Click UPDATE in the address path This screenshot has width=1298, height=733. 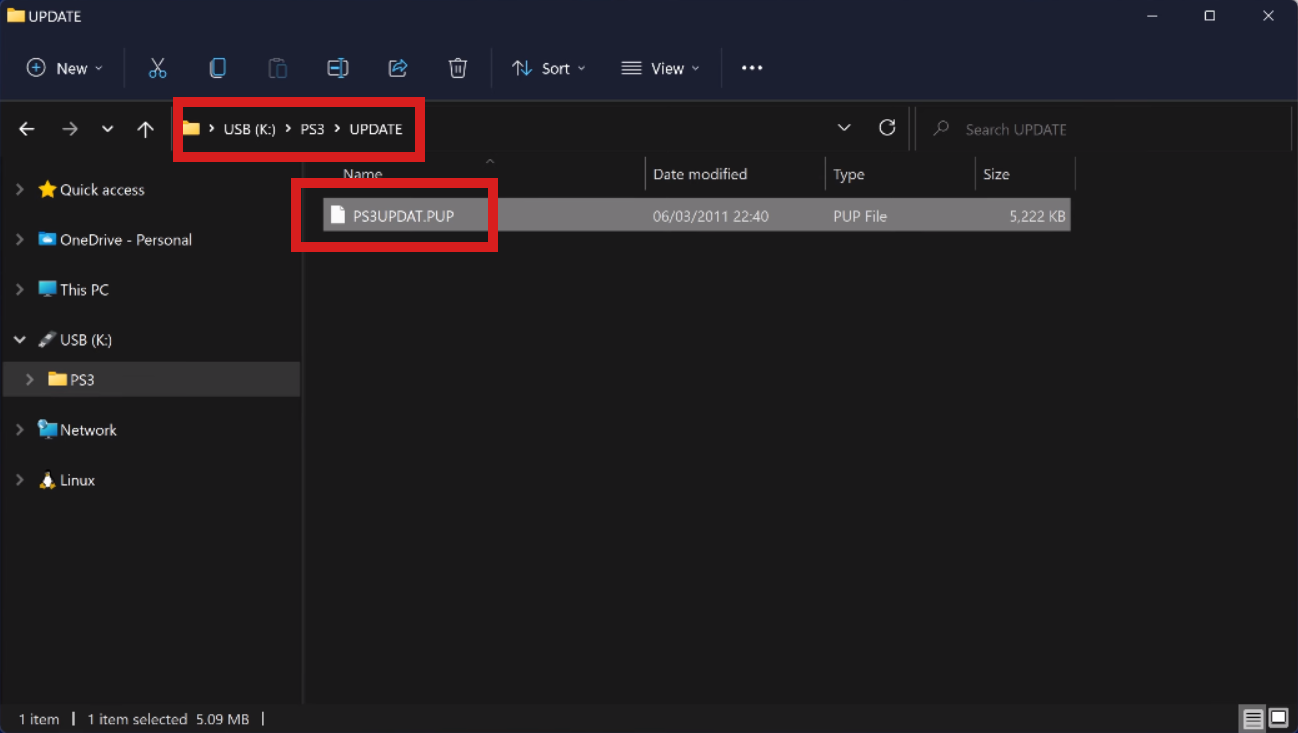(x=376, y=129)
